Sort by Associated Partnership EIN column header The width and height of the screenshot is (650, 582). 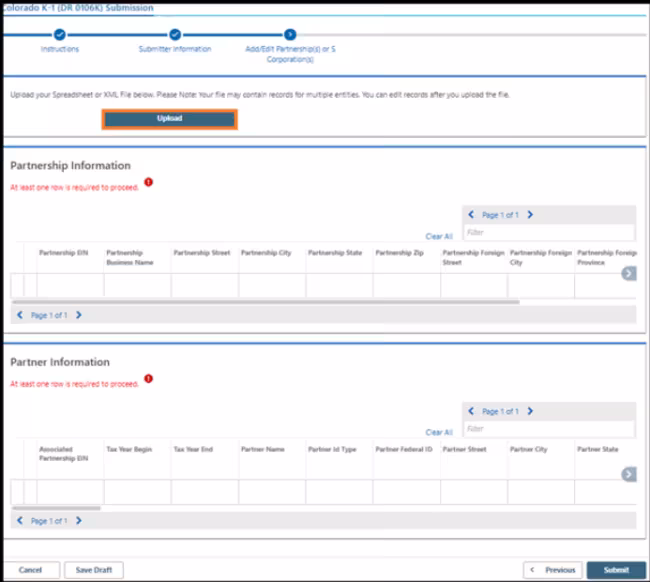[63, 454]
